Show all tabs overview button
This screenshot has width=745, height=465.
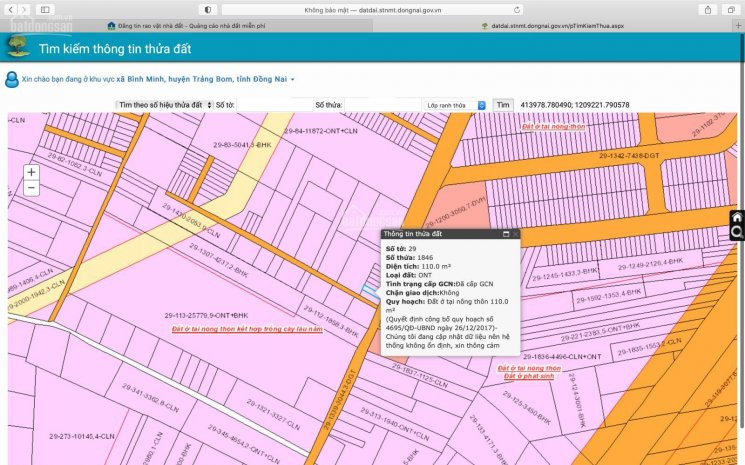click(x=731, y=9)
